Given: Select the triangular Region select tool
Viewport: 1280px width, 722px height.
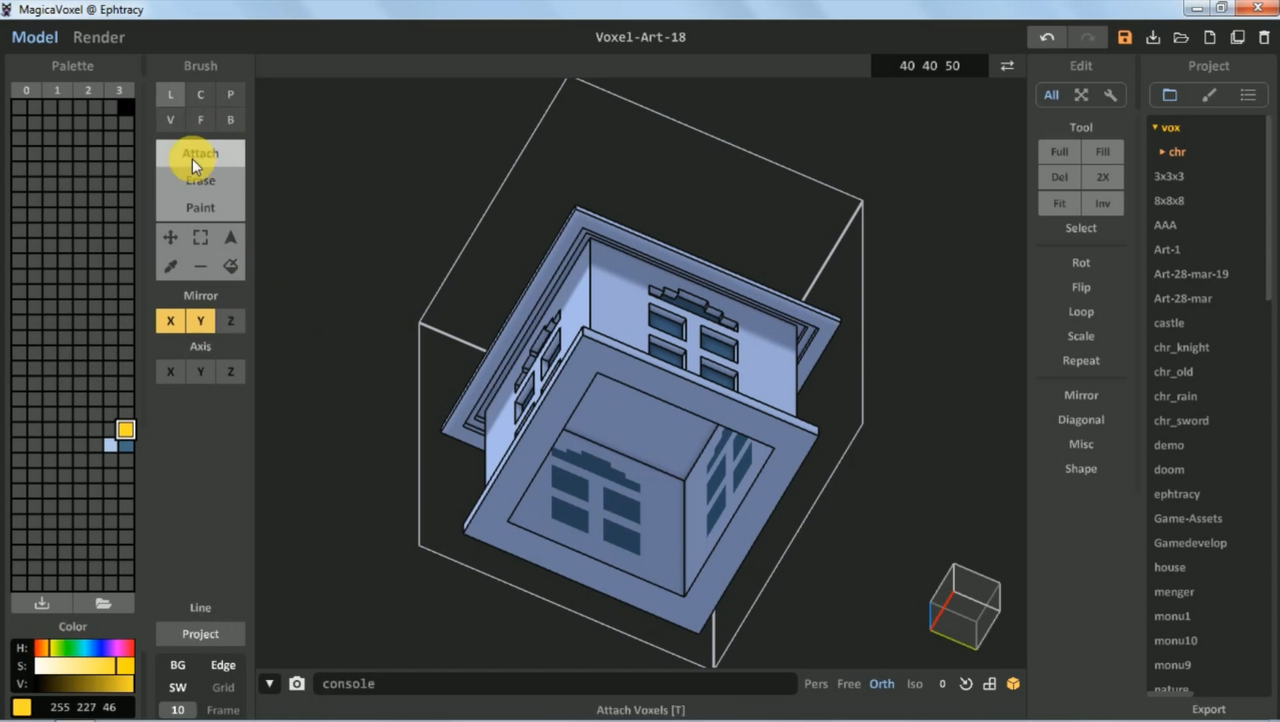Looking at the screenshot, I should point(230,238).
